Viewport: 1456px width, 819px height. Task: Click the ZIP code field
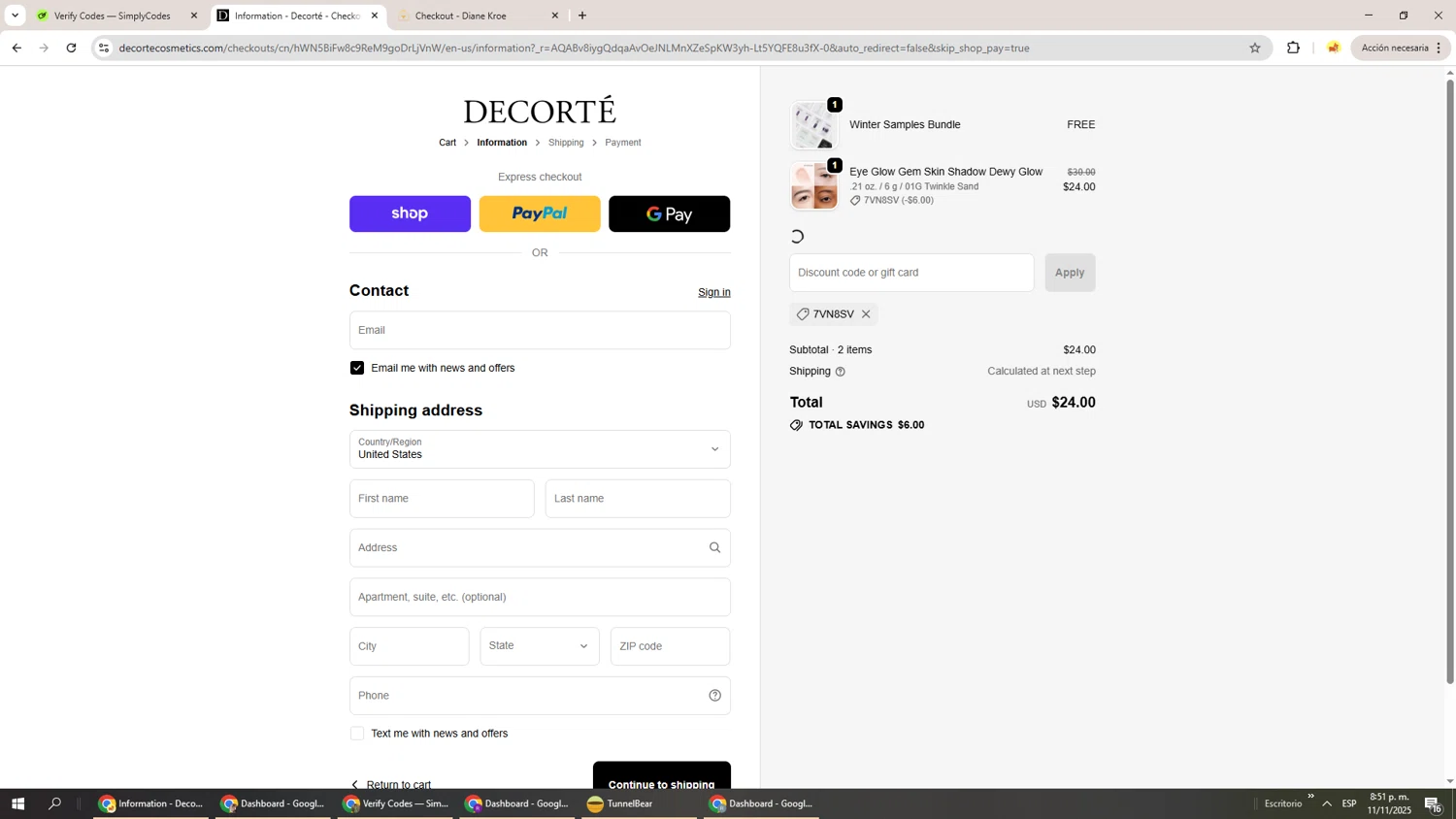(x=670, y=646)
